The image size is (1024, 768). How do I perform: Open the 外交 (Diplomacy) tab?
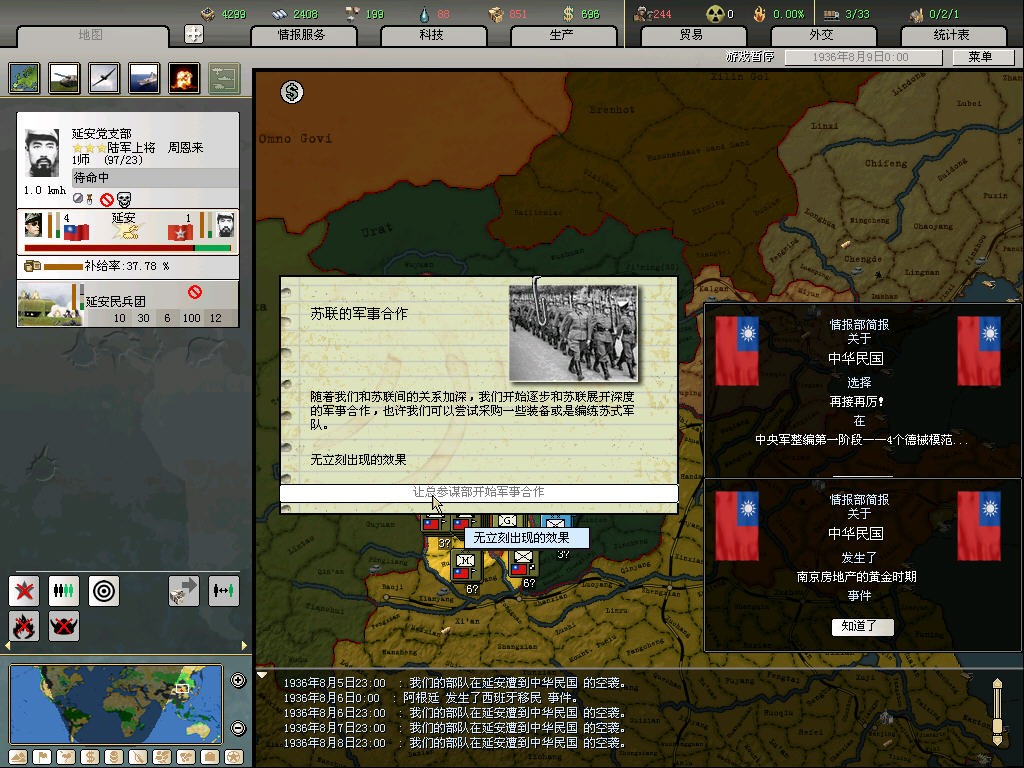click(821, 35)
